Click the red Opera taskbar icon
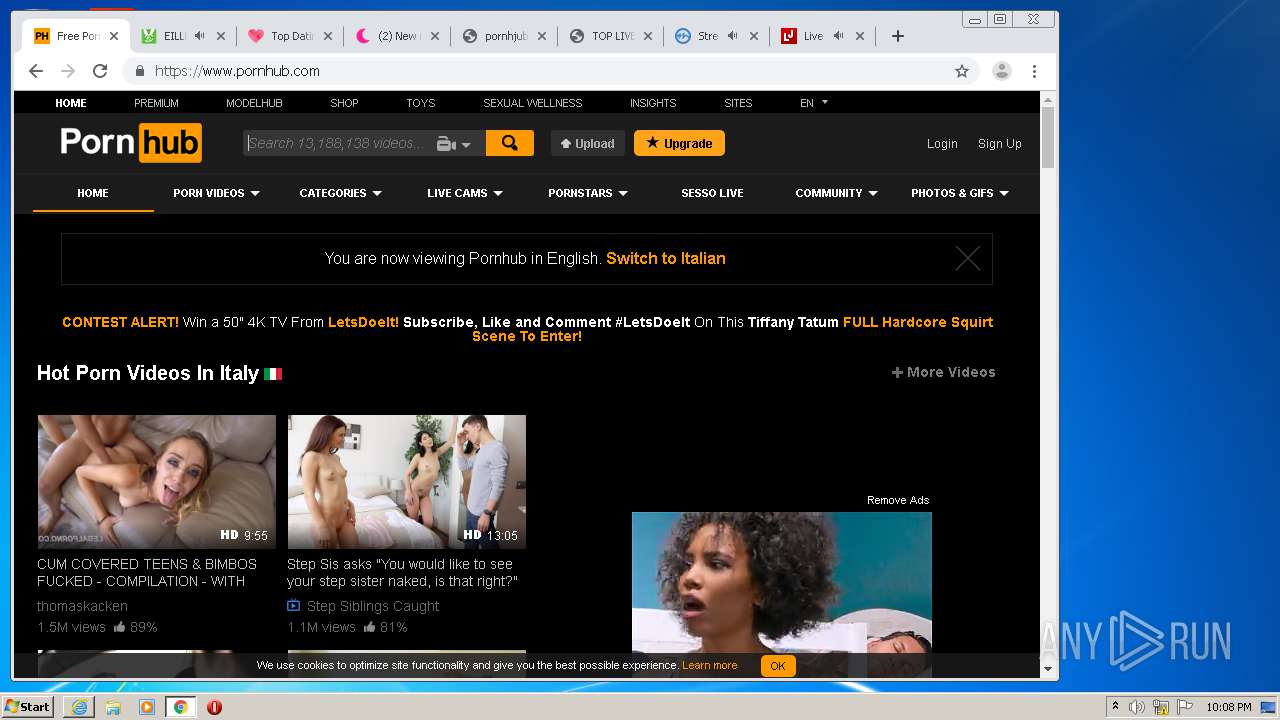The image size is (1280, 720). pyautogui.click(x=214, y=707)
